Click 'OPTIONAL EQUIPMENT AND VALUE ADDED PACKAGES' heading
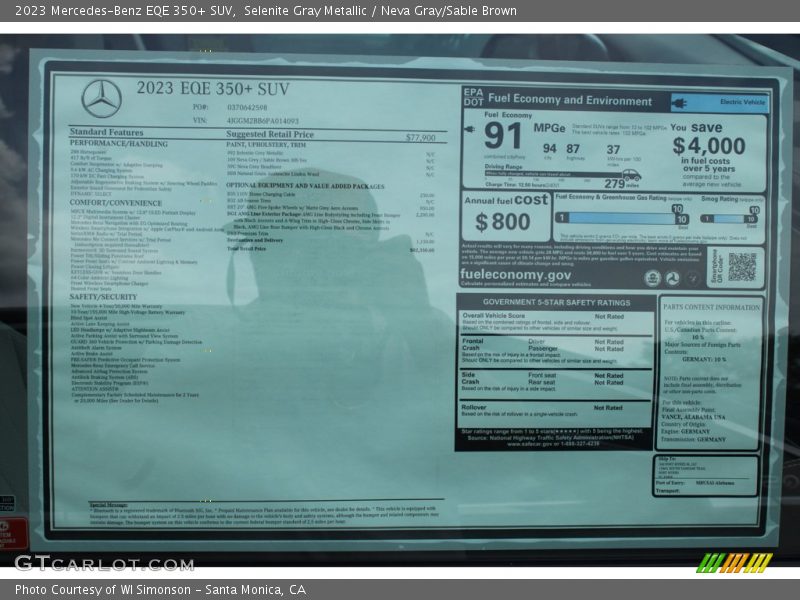800x600 pixels. (305, 186)
